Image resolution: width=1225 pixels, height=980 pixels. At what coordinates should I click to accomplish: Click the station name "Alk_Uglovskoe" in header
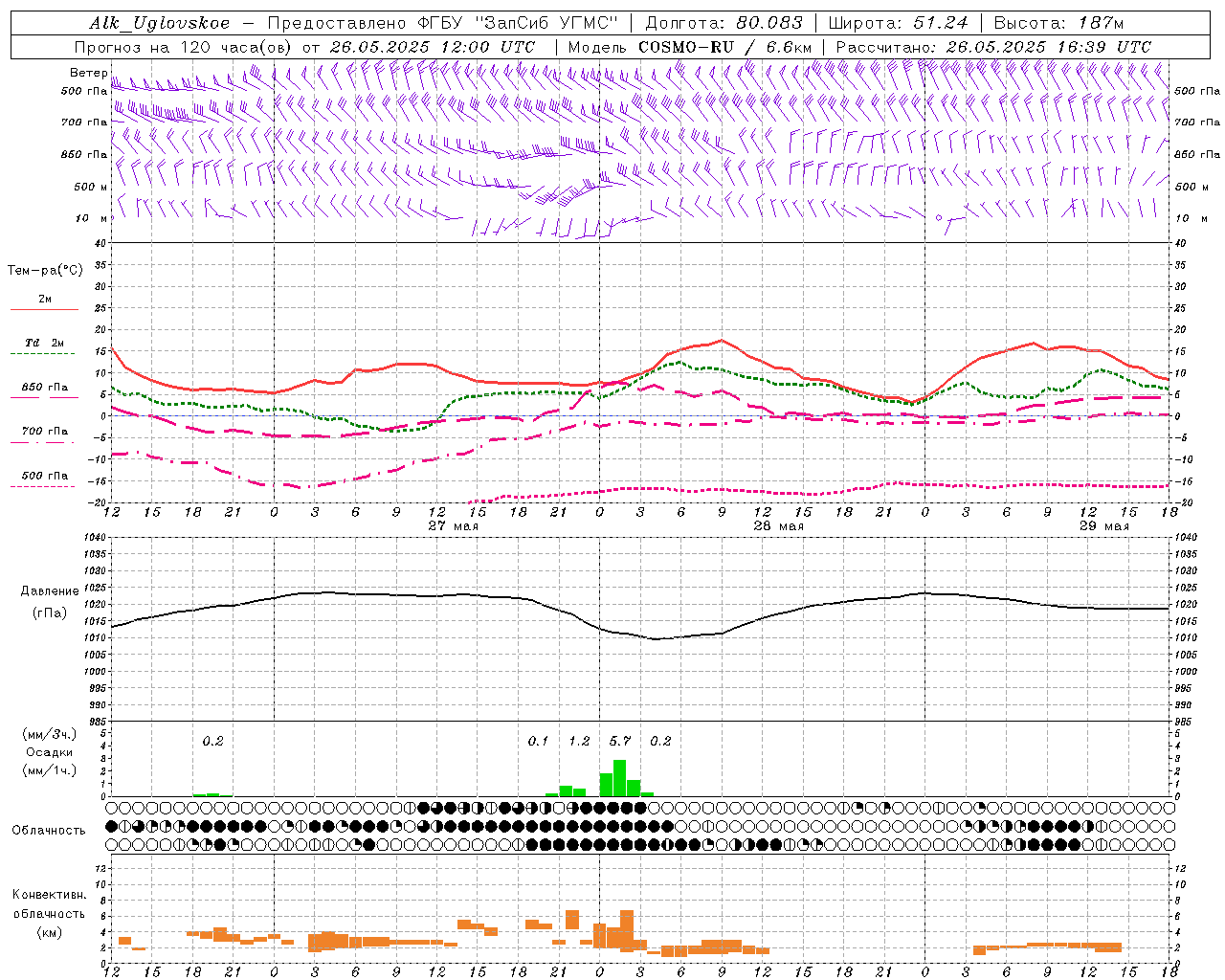click(x=159, y=23)
